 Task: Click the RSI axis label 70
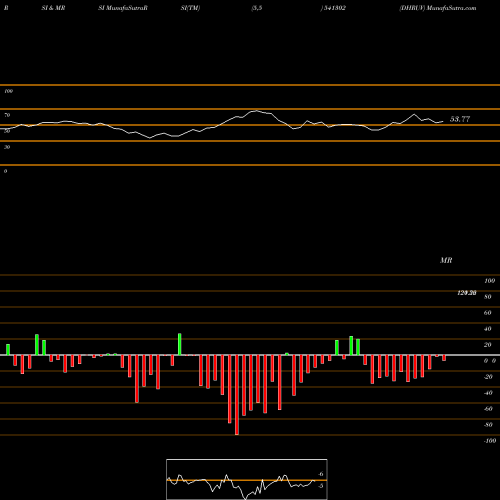point(7,115)
